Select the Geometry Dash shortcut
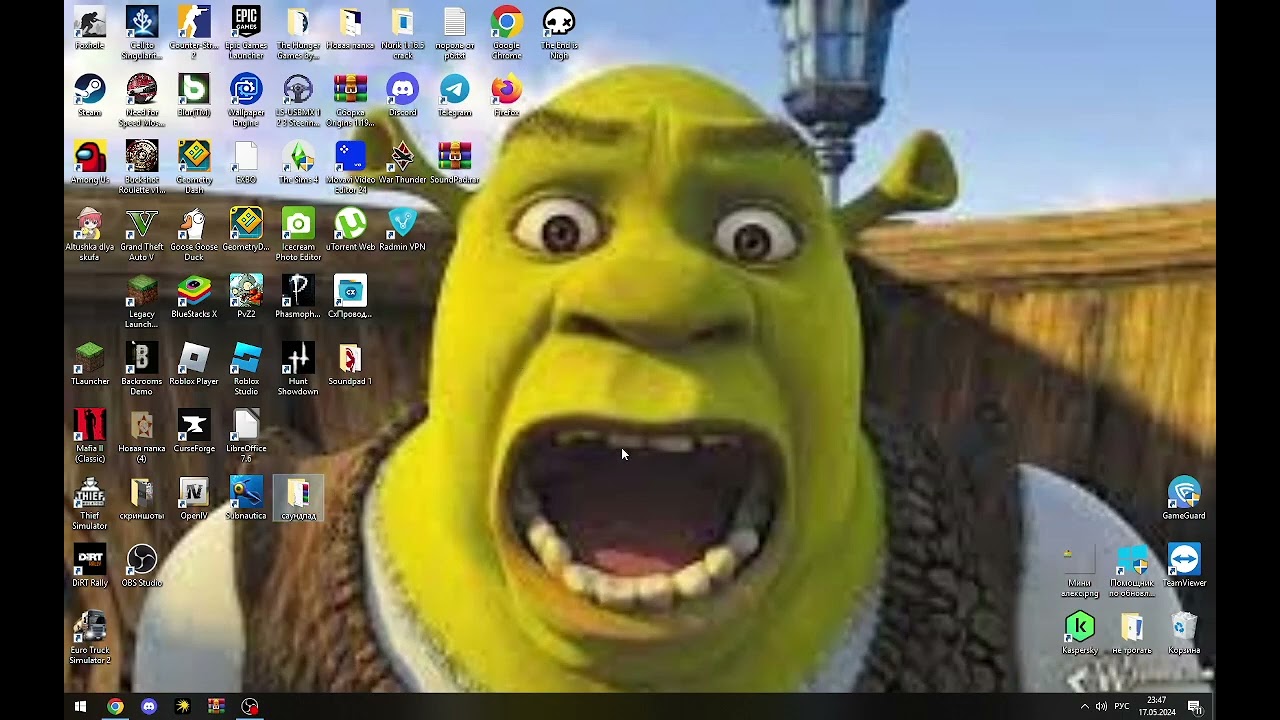The width and height of the screenshot is (1280, 720). coord(194,168)
